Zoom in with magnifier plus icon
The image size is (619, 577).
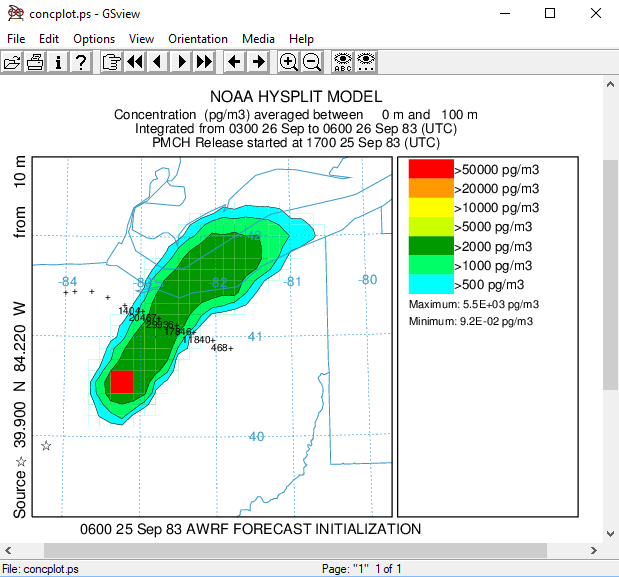tap(289, 62)
